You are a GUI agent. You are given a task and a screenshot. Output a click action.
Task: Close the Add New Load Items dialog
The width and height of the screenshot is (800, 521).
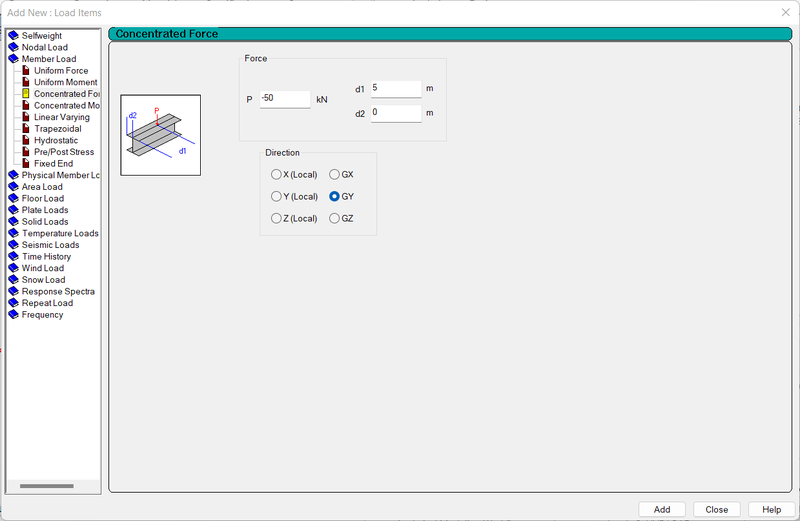(786, 12)
